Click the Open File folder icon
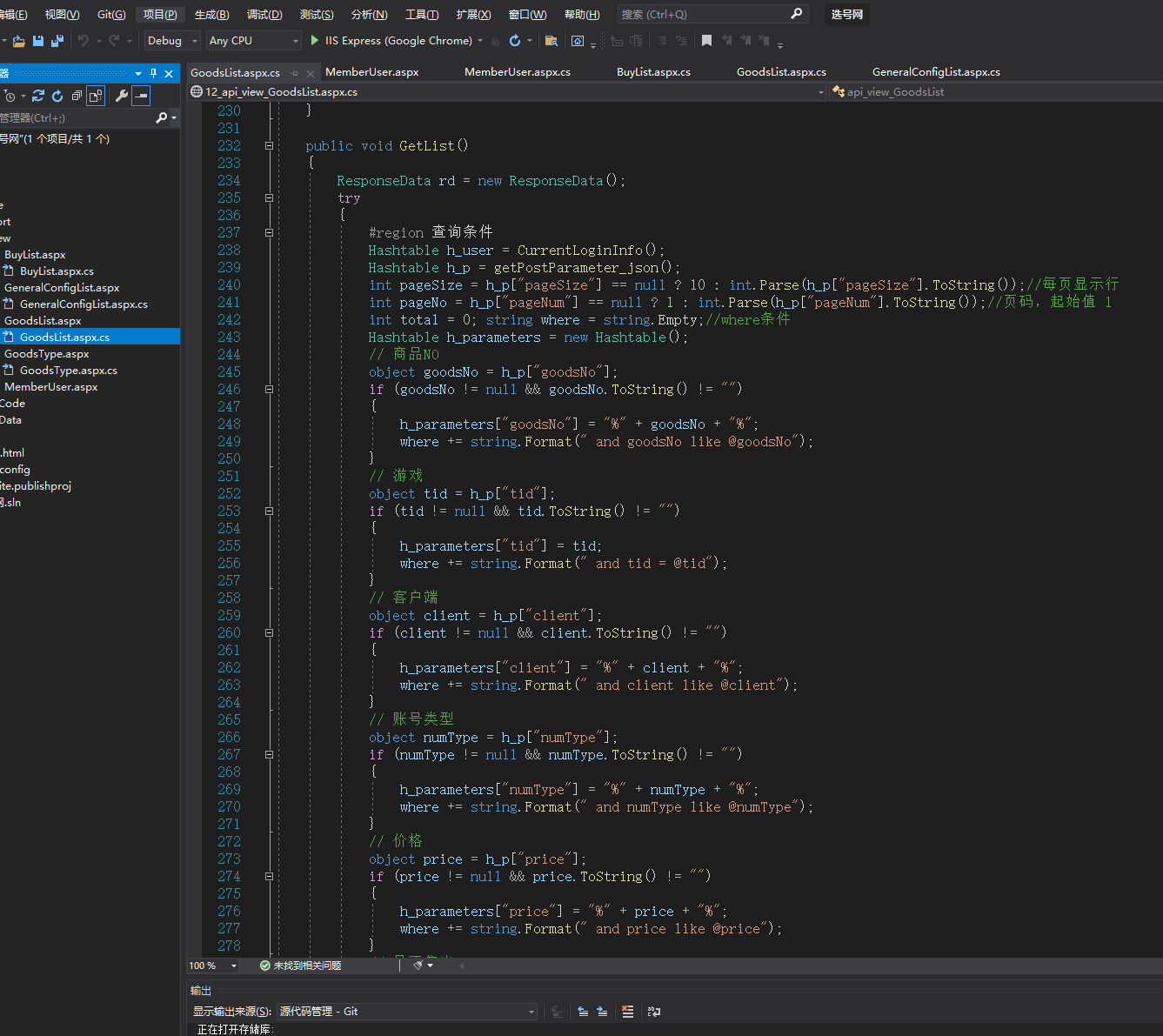Screen dimensions: 1163x1036 click(18, 41)
